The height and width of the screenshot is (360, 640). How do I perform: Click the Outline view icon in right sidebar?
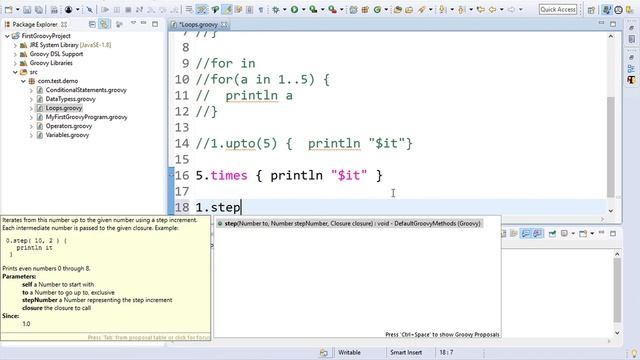click(631, 68)
